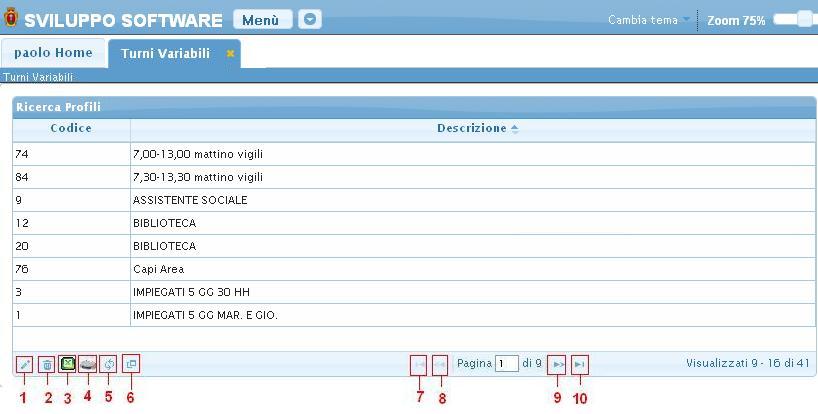The image size is (818, 414).
Task: Switch to the paolo Home tab
Action: click(x=53, y=53)
